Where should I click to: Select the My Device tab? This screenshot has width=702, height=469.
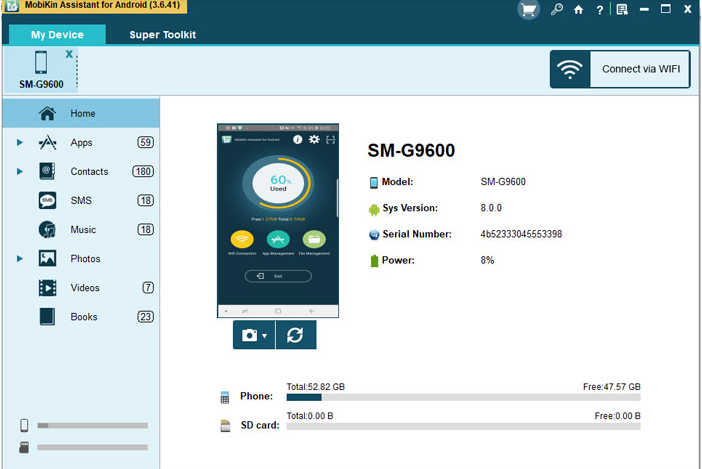(57, 35)
